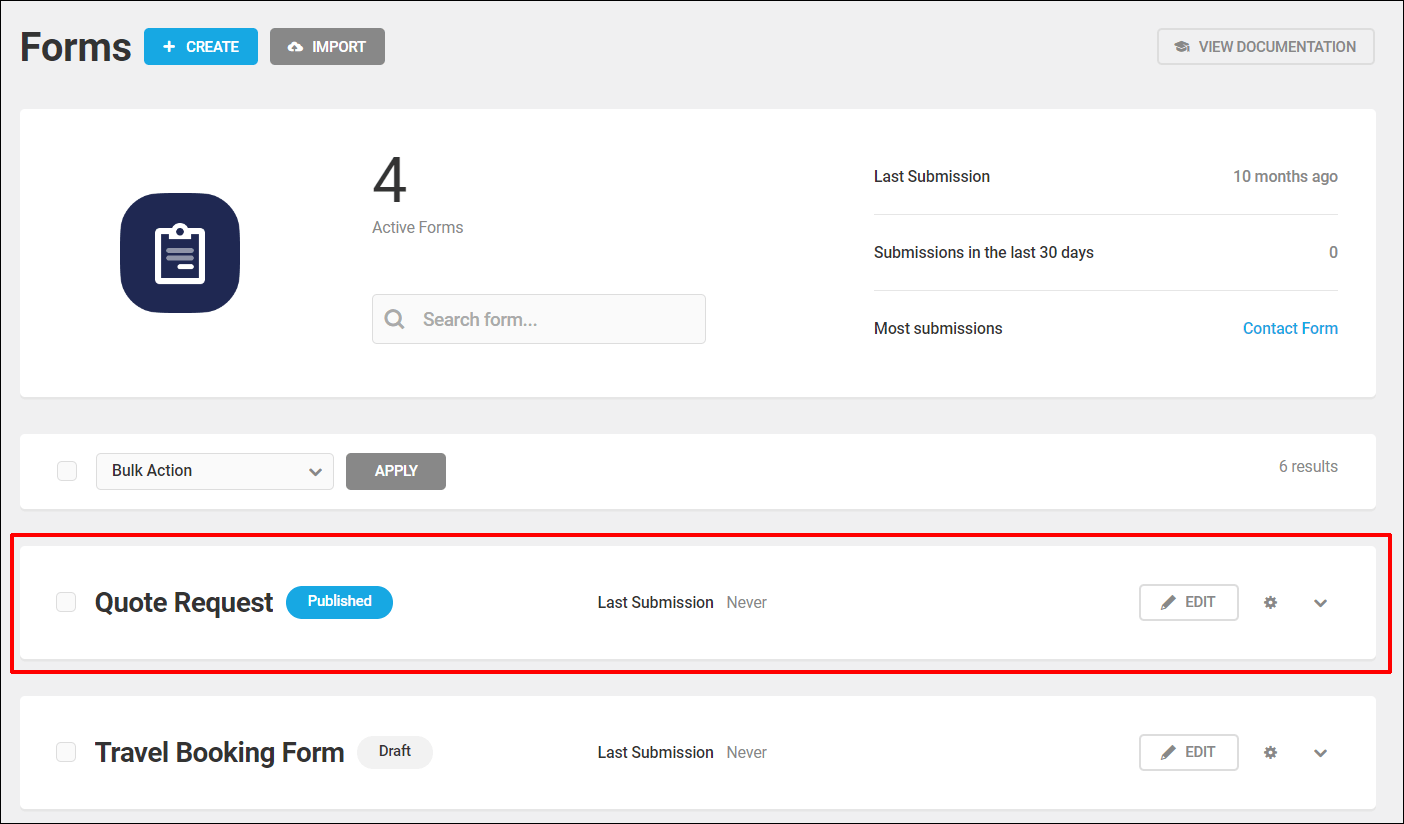Expand the Travel Booking Form chevron
Viewport: 1404px width, 824px height.
[1321, 753]
